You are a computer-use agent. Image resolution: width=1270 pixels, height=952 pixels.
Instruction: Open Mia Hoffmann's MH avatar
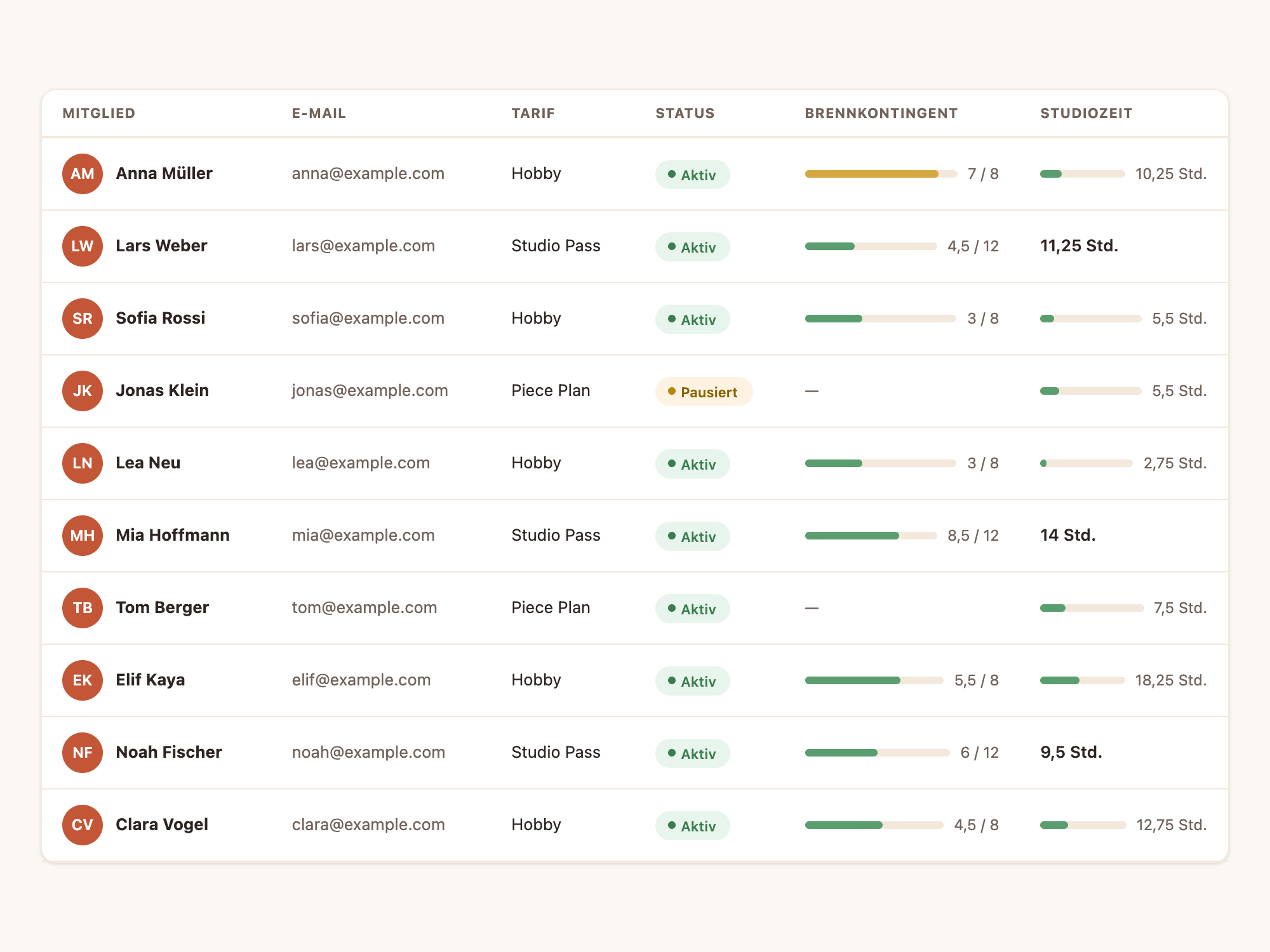pyautogui.click(x=83, y=536)
